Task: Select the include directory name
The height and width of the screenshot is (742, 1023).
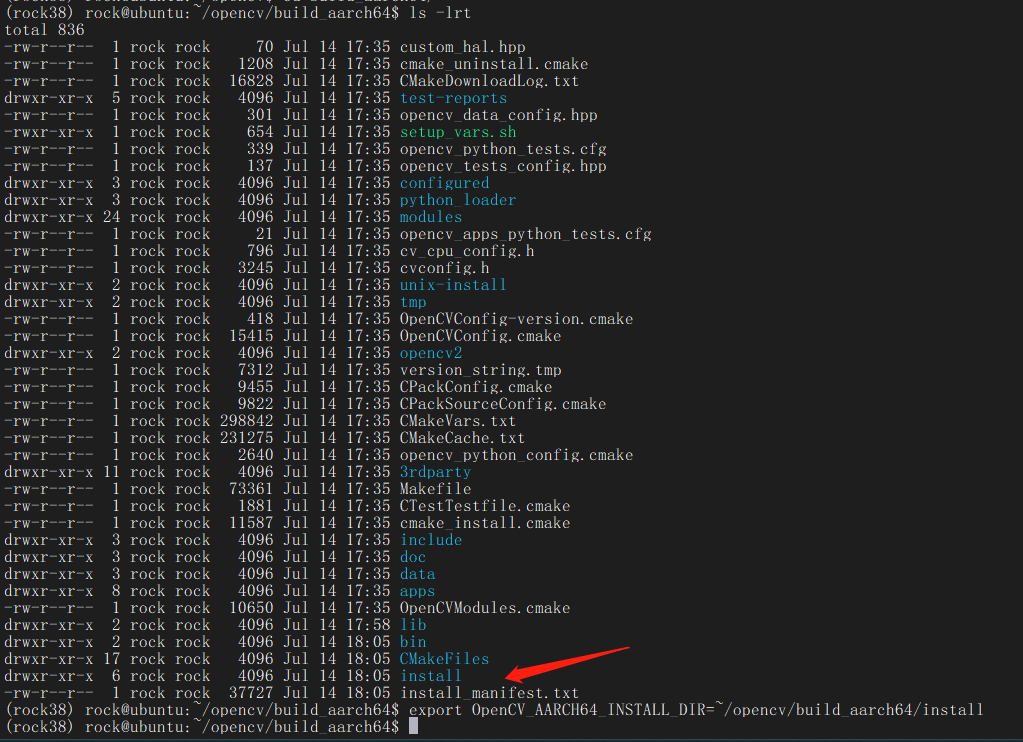Action: (x=431, y=539)
